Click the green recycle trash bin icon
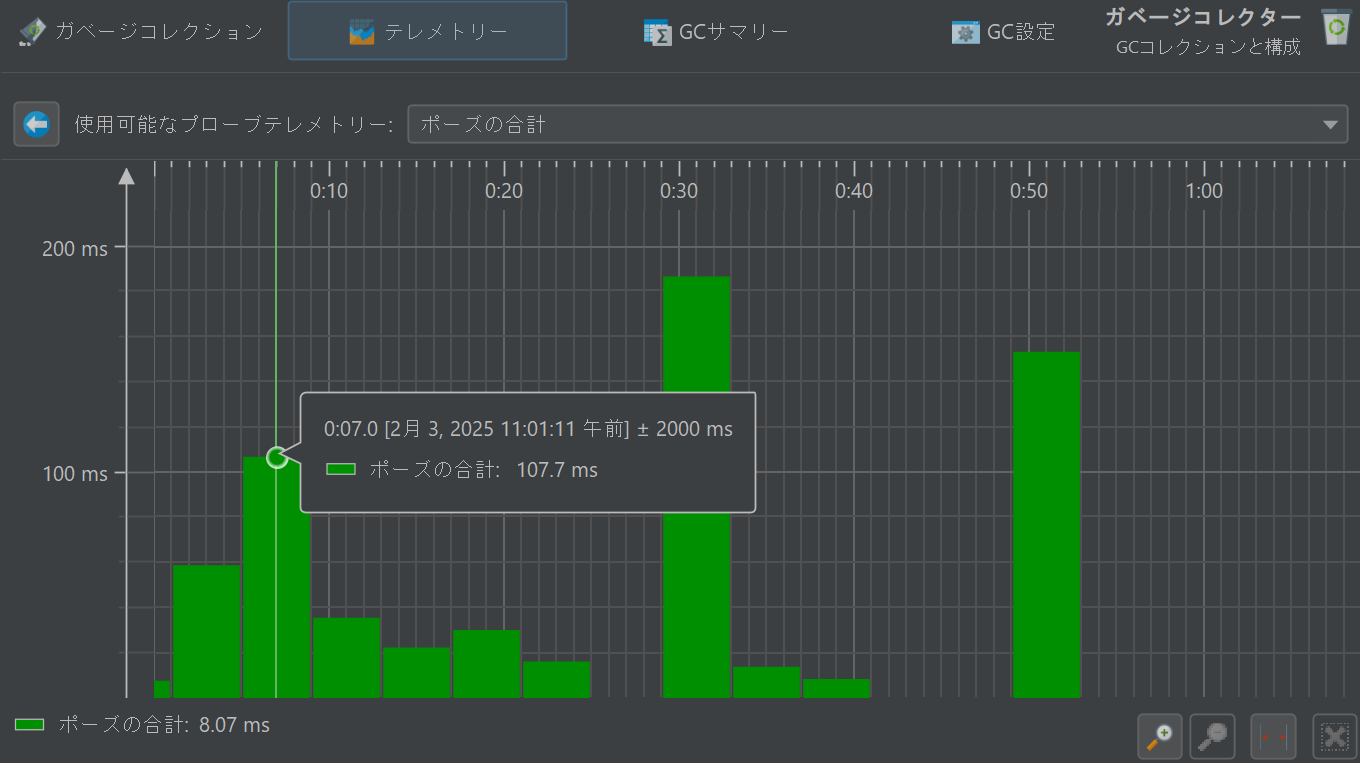This screenshot has height=763, width=1360. 1335,27
